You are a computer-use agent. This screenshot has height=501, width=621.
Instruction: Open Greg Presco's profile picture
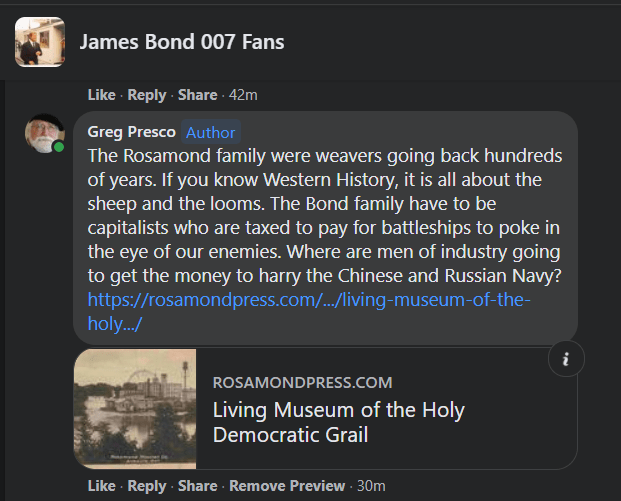tap(45, 133)
